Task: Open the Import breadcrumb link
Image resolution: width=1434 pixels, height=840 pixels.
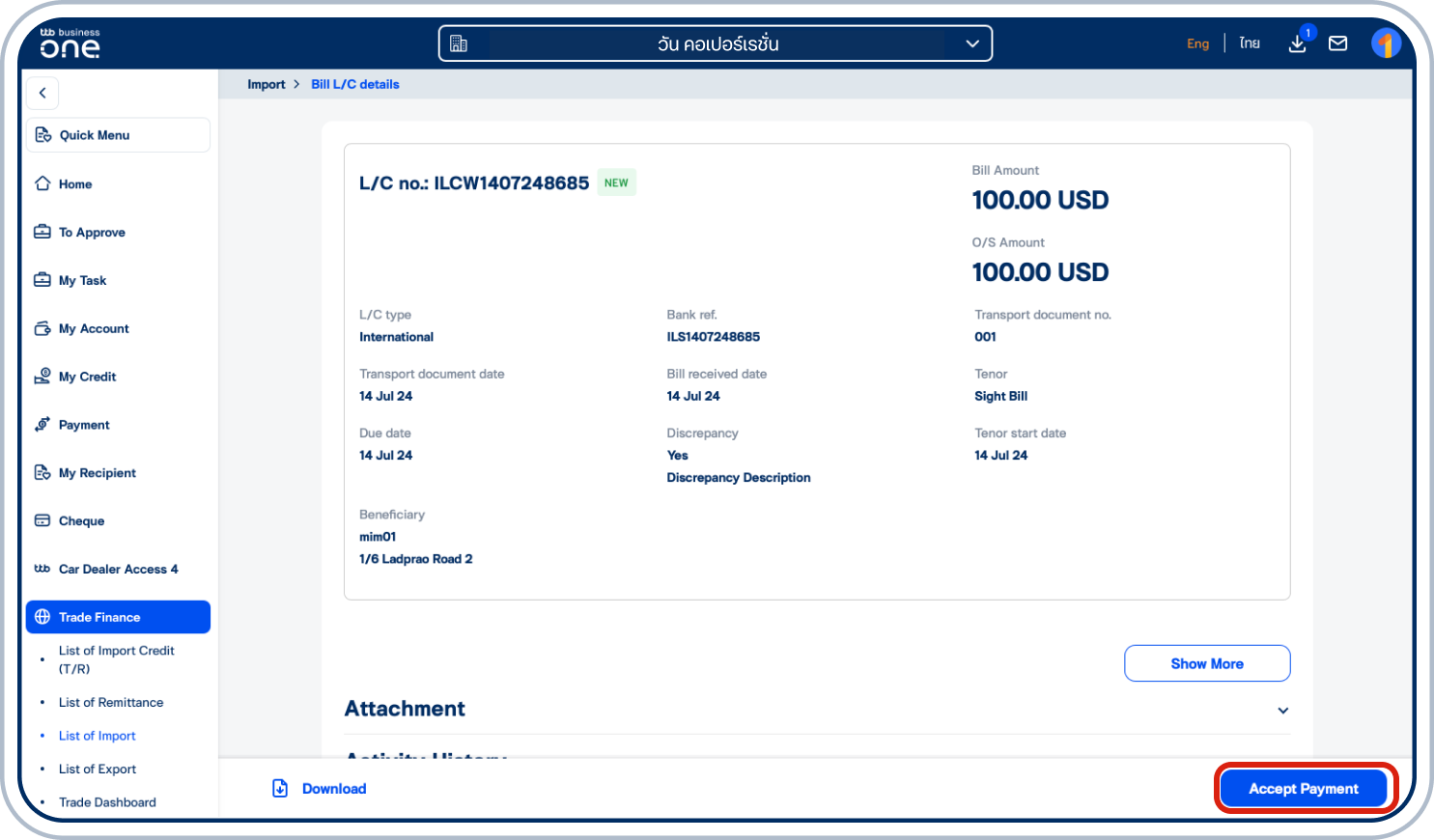Action: [267, 84]
